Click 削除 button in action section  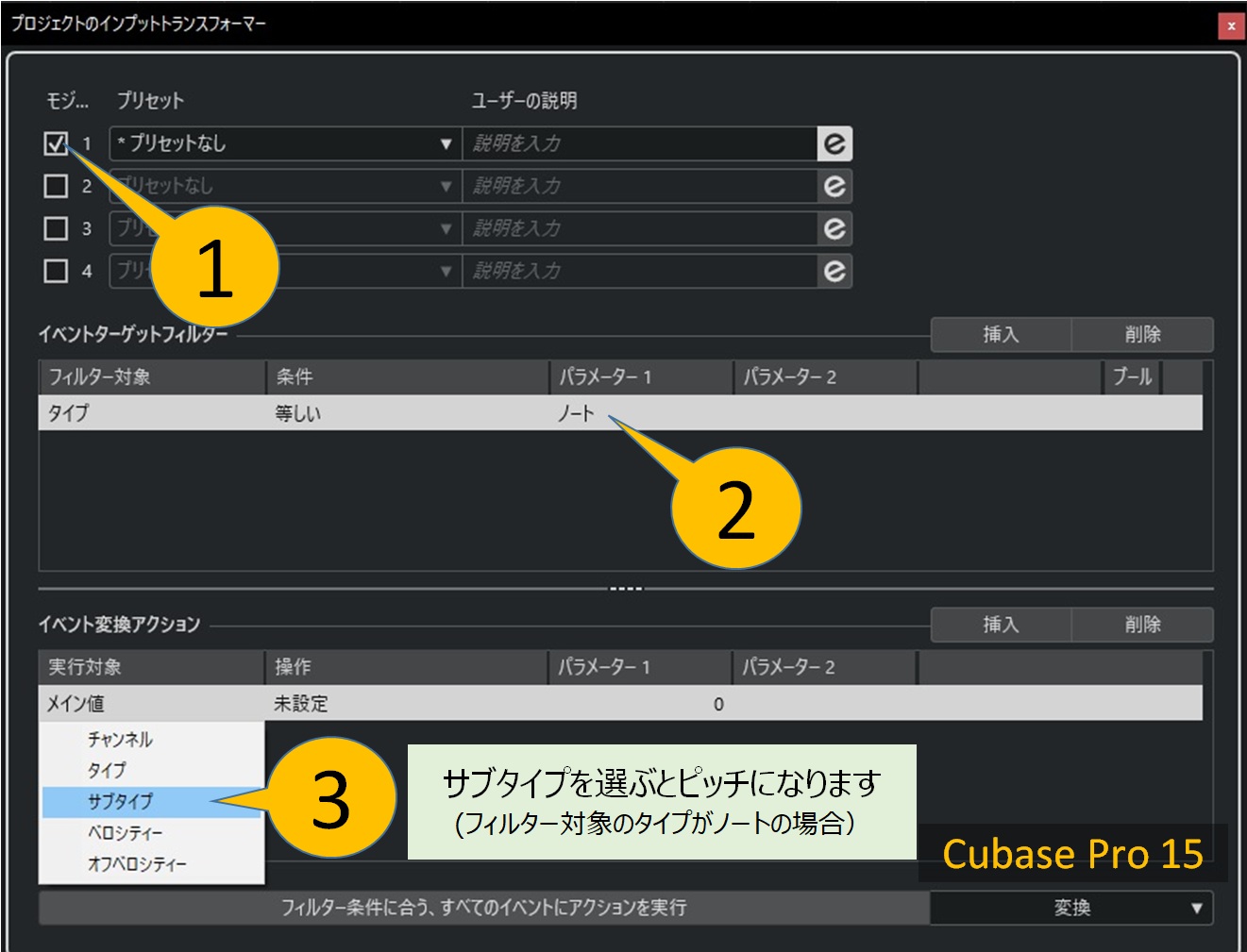[1142, 625]
